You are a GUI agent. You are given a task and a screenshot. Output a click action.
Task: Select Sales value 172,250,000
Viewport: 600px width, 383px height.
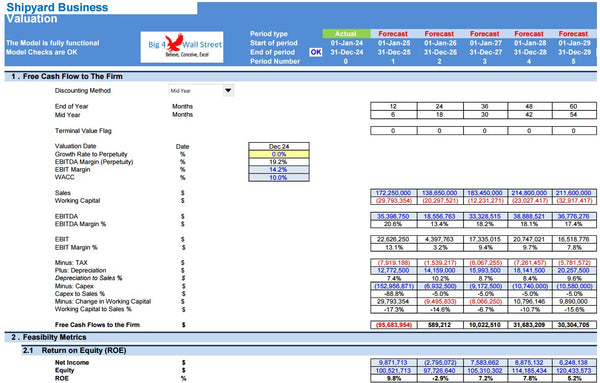393,193
